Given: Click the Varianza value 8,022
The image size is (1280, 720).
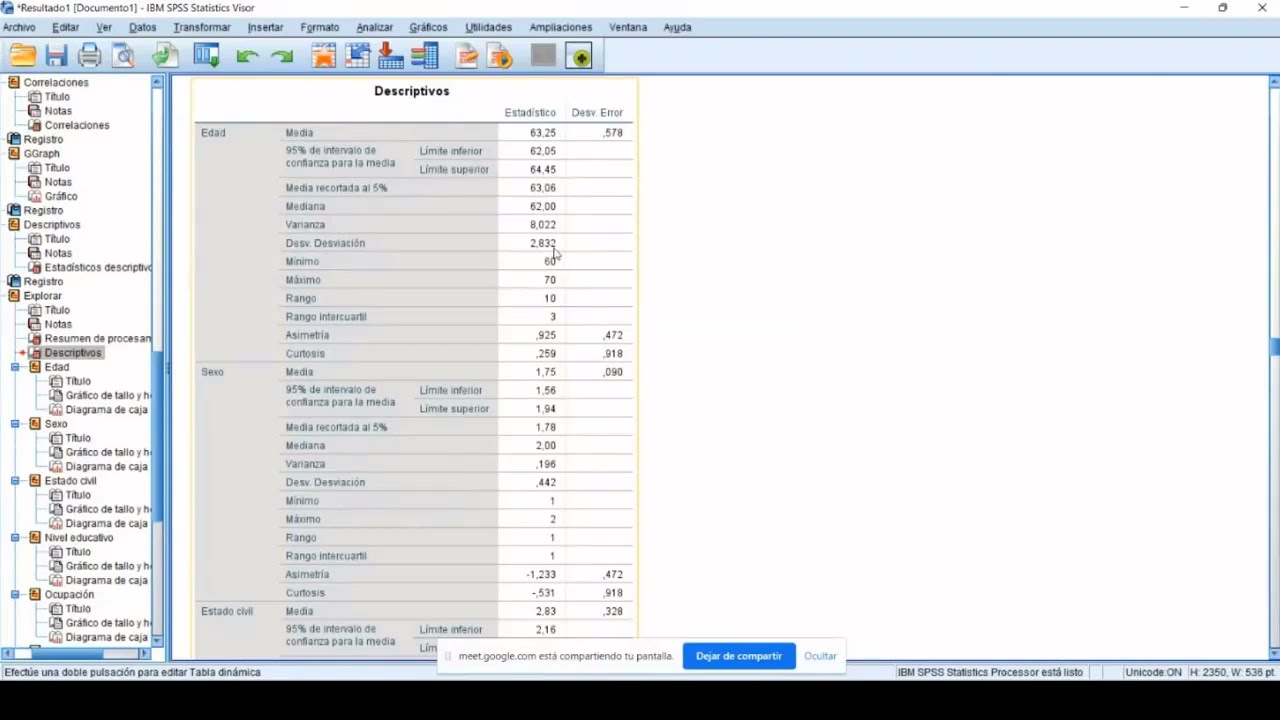Looking at the screenshot, I should coord(543,225).
